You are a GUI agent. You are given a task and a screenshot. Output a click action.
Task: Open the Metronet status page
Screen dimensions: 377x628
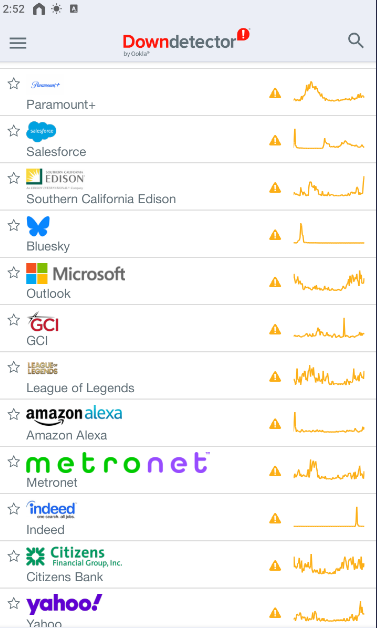coord(188,470)
